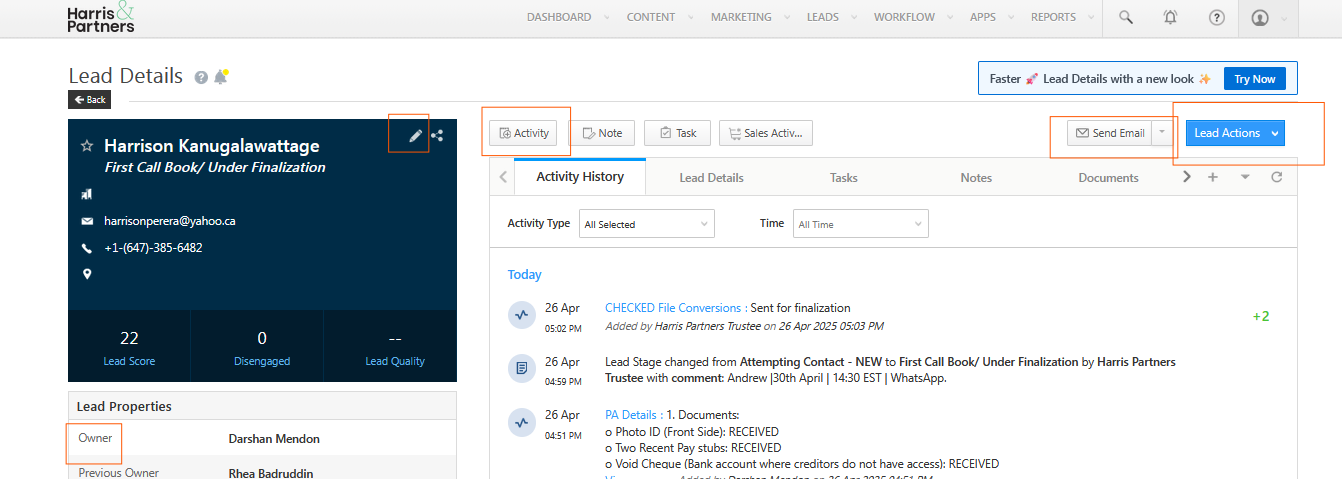This screenshot has height=479, width=1342.
Task: Refresh the tabs using reload icon
Action: click(1276, 177)
